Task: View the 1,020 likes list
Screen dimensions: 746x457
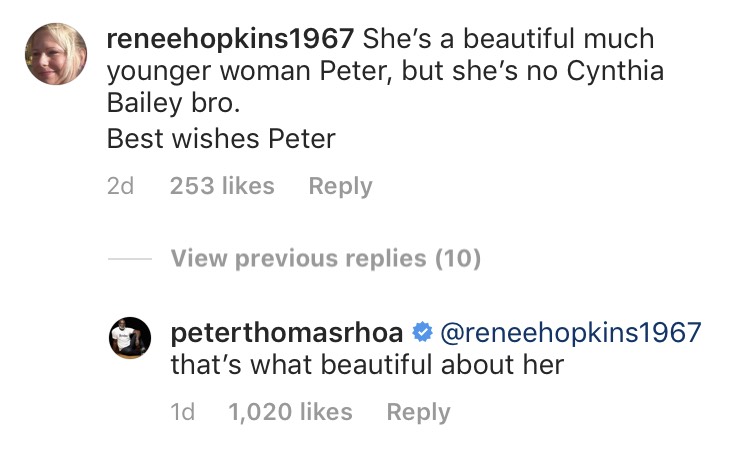Action: pos(290,412)
